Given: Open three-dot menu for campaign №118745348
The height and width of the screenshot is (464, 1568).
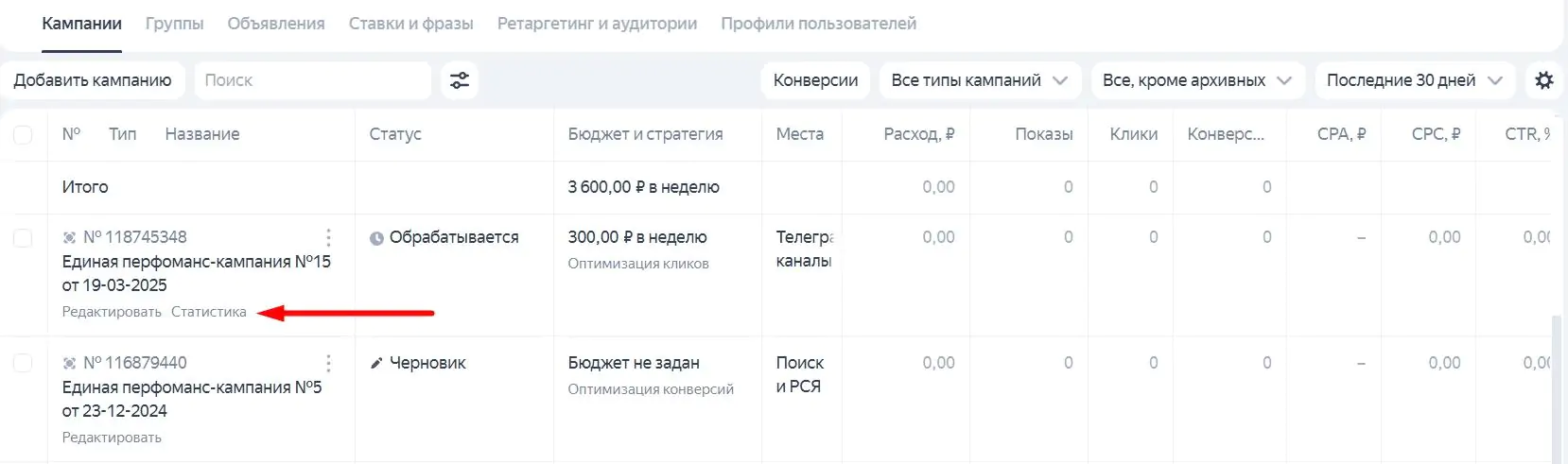Looking at the screenshot, I should [328, 237].
